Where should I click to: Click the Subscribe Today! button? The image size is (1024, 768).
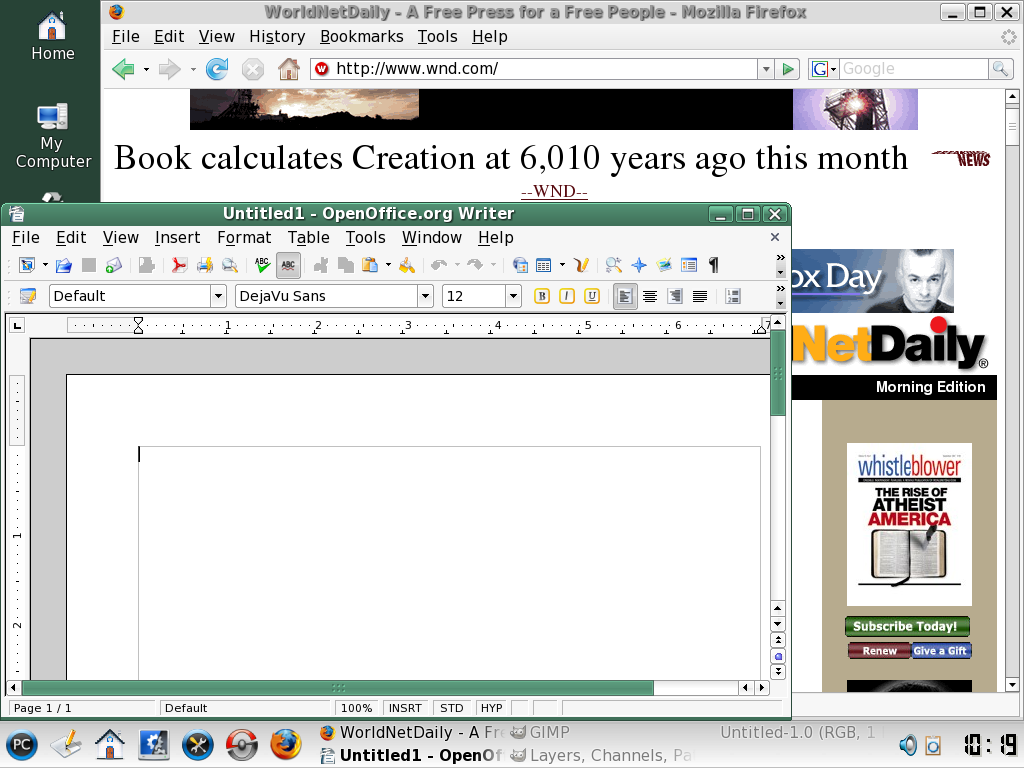(x=907, y=626)
